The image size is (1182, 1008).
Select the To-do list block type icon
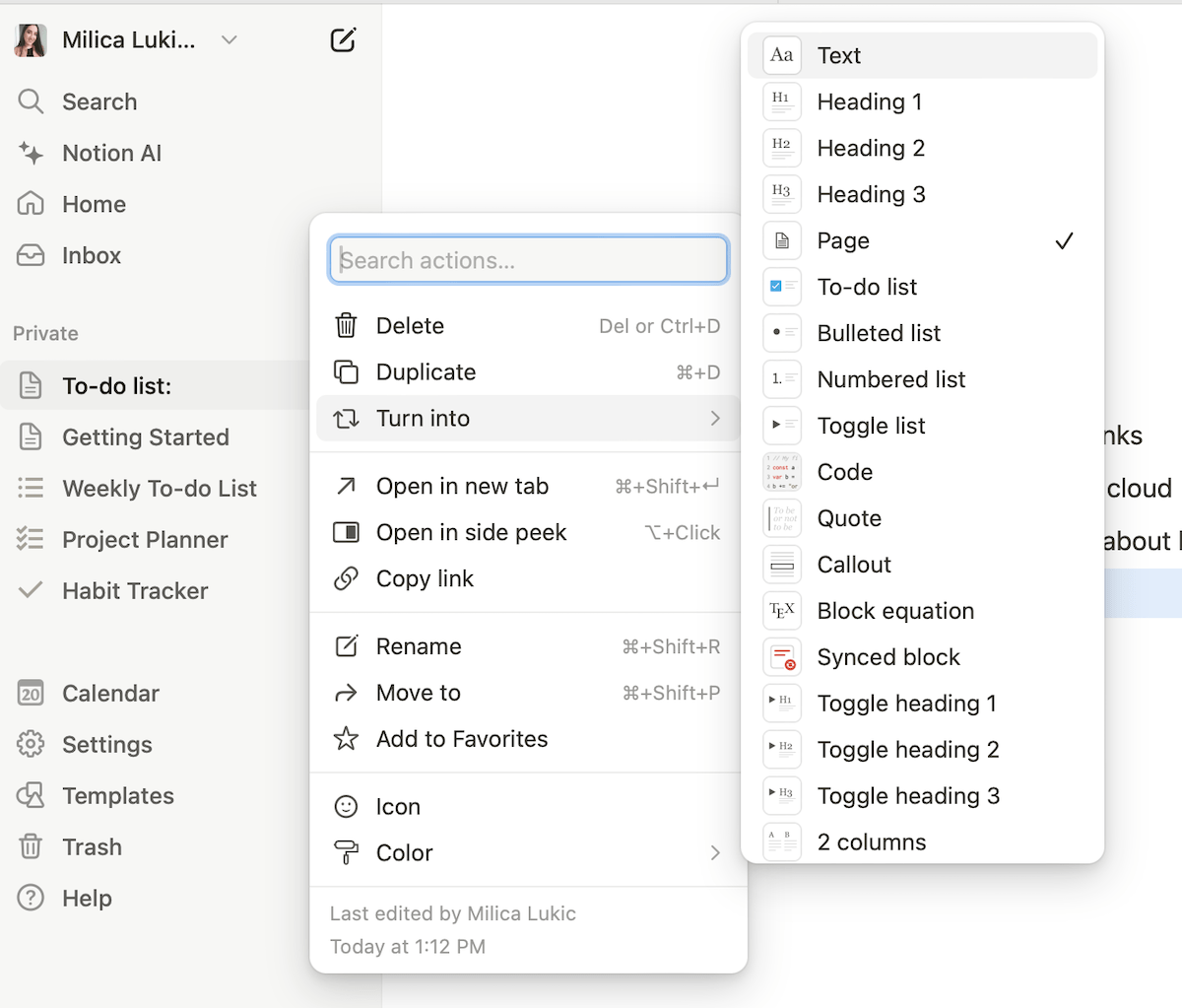coord(781,287)
